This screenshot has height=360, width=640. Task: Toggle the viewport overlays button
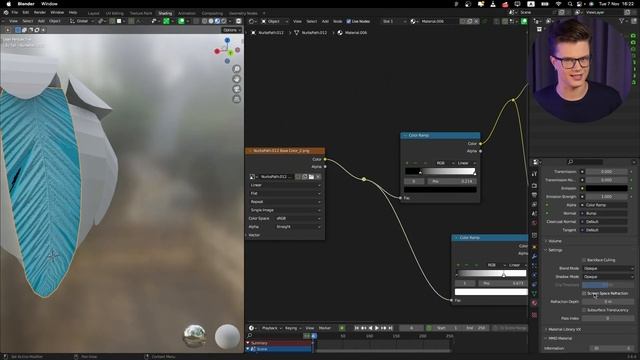pos(181,21)
